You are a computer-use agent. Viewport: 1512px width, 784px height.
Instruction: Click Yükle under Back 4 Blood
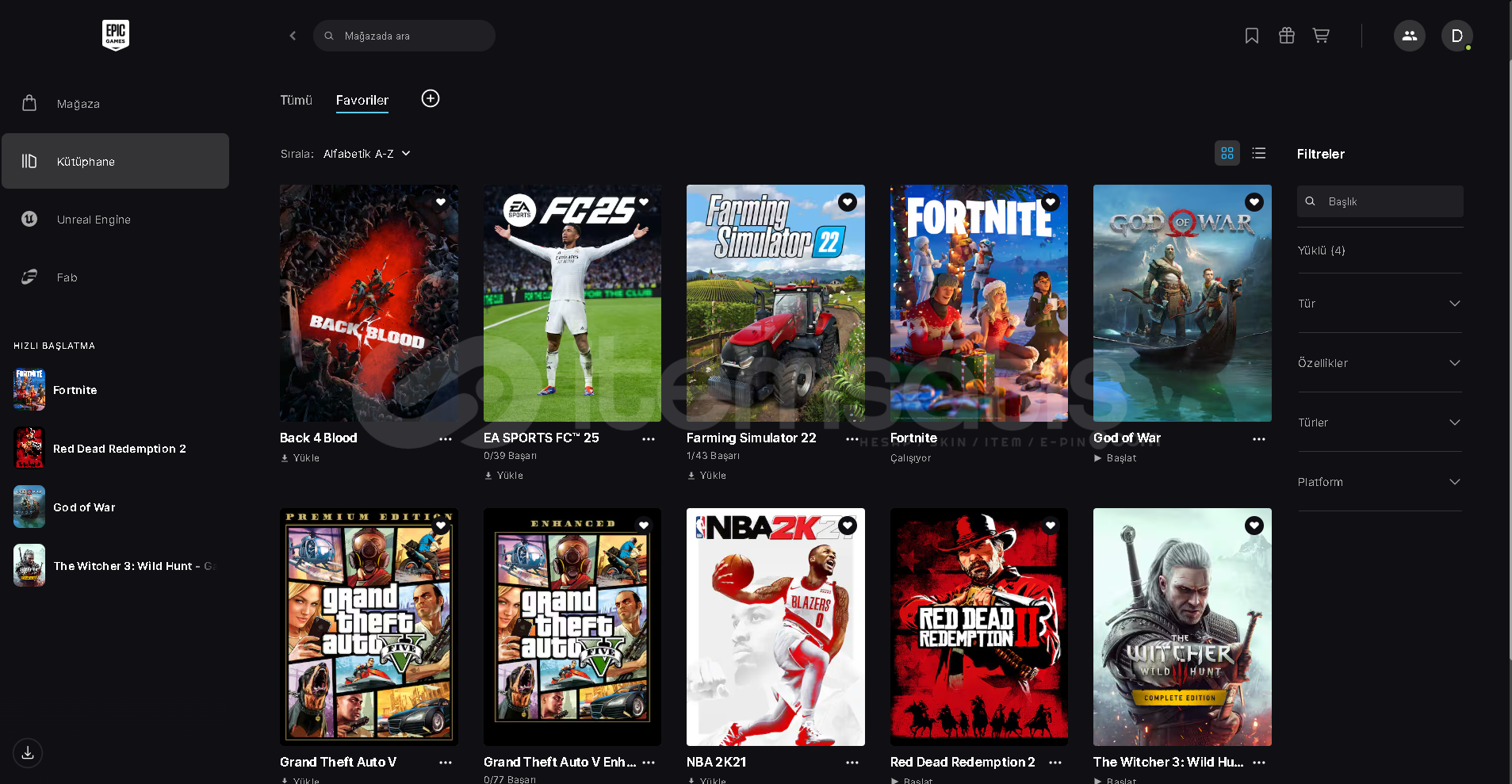(x=300, y=458)
